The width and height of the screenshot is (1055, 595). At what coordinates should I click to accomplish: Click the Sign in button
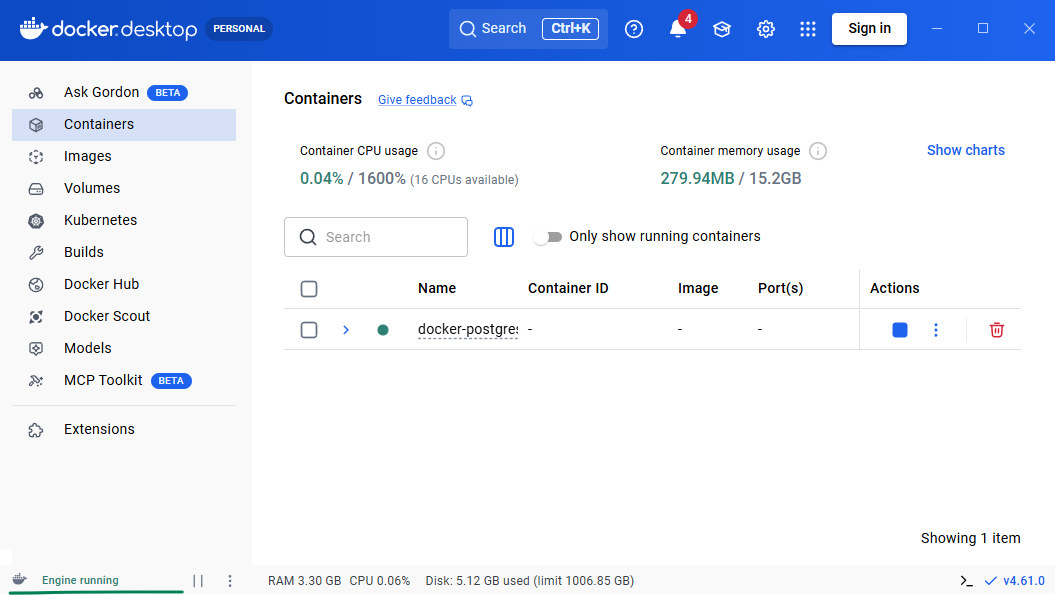click(868, 29)
